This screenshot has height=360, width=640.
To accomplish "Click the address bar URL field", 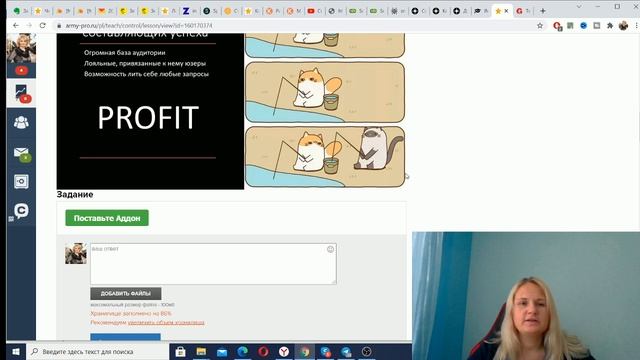I will (x=294, y=25).
